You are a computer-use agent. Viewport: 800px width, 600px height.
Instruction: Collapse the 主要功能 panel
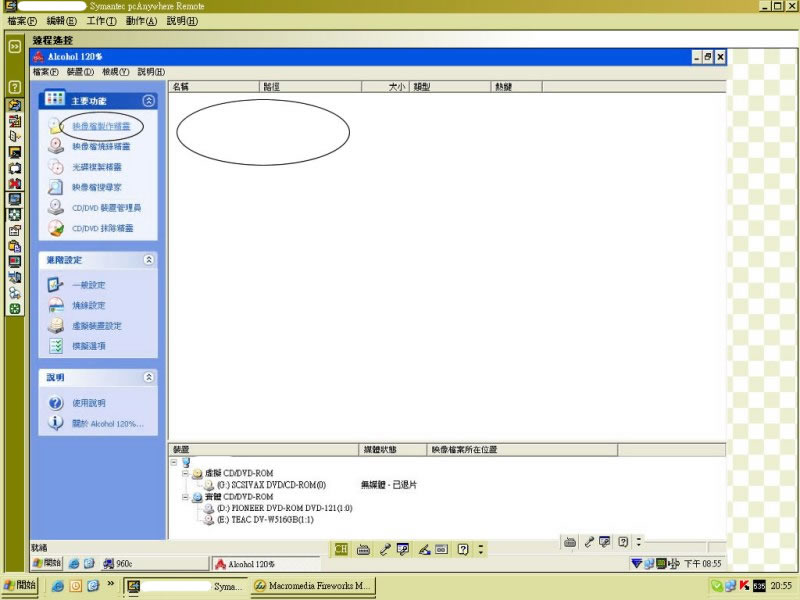click(148, 101)
